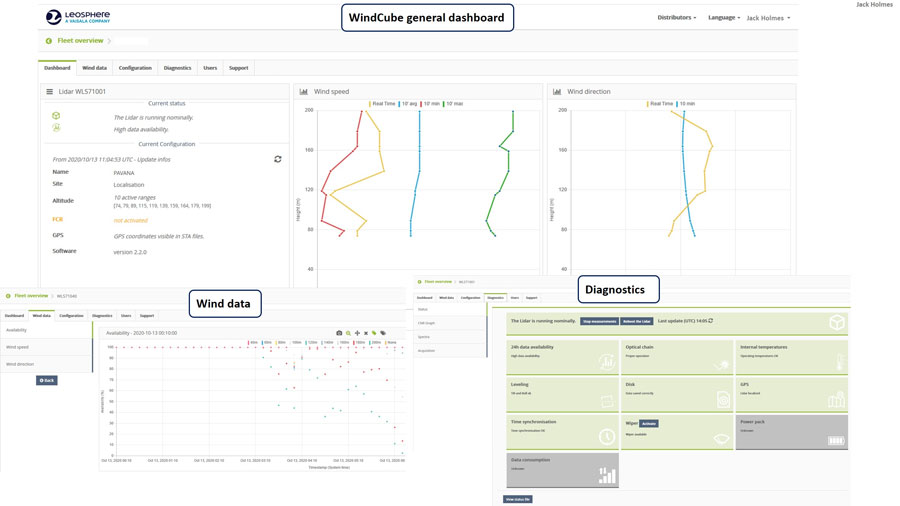Click Activate button in Wiper tile
This screenshot has width=900, height=506.
[x=649, y=423]
